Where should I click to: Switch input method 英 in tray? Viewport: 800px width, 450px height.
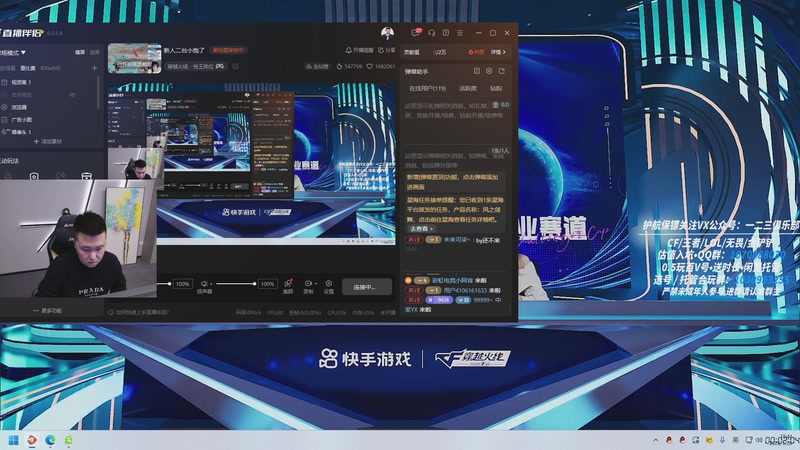(735, 440)
